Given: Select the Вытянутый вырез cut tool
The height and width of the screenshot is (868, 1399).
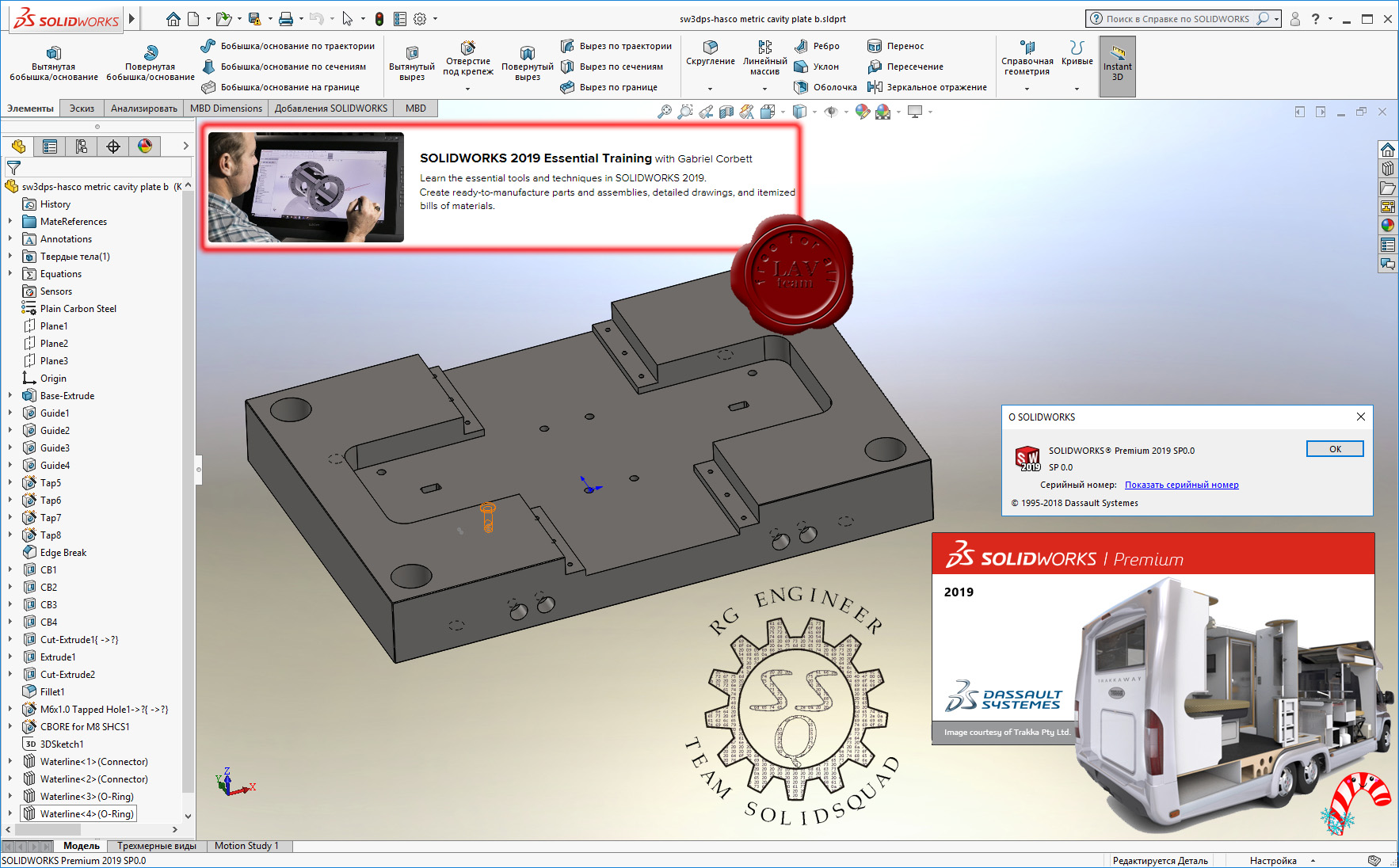Looking at the screenshot, I should (412, 63).
